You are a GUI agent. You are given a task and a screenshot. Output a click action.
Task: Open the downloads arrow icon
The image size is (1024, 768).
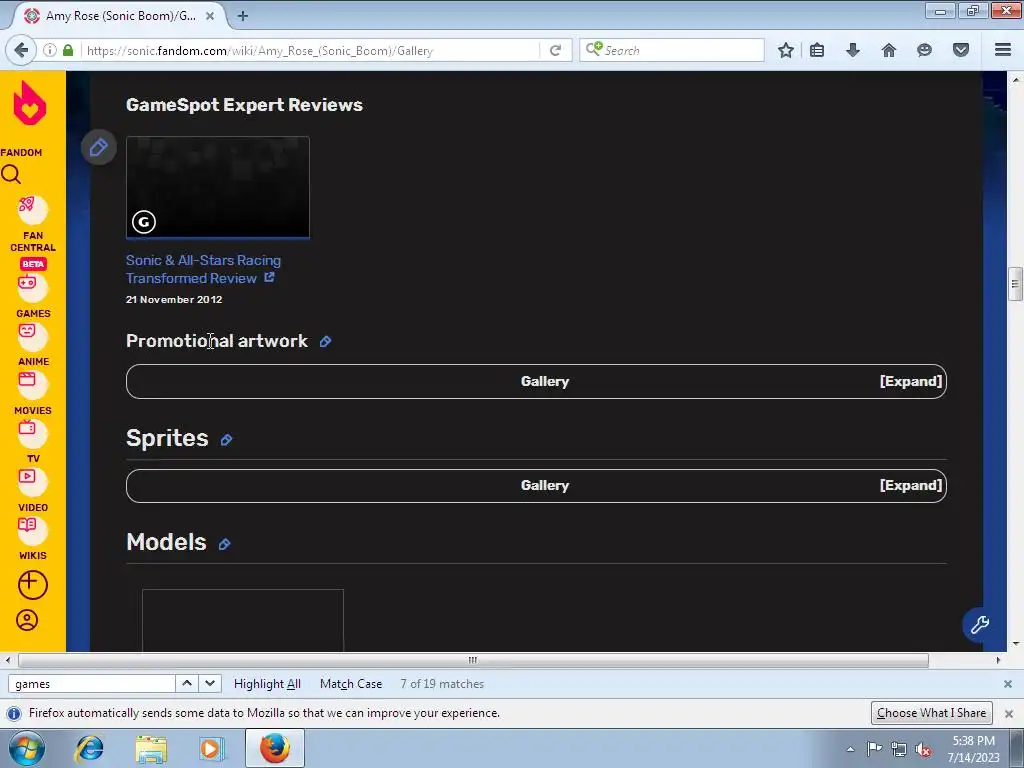(853, 50)
